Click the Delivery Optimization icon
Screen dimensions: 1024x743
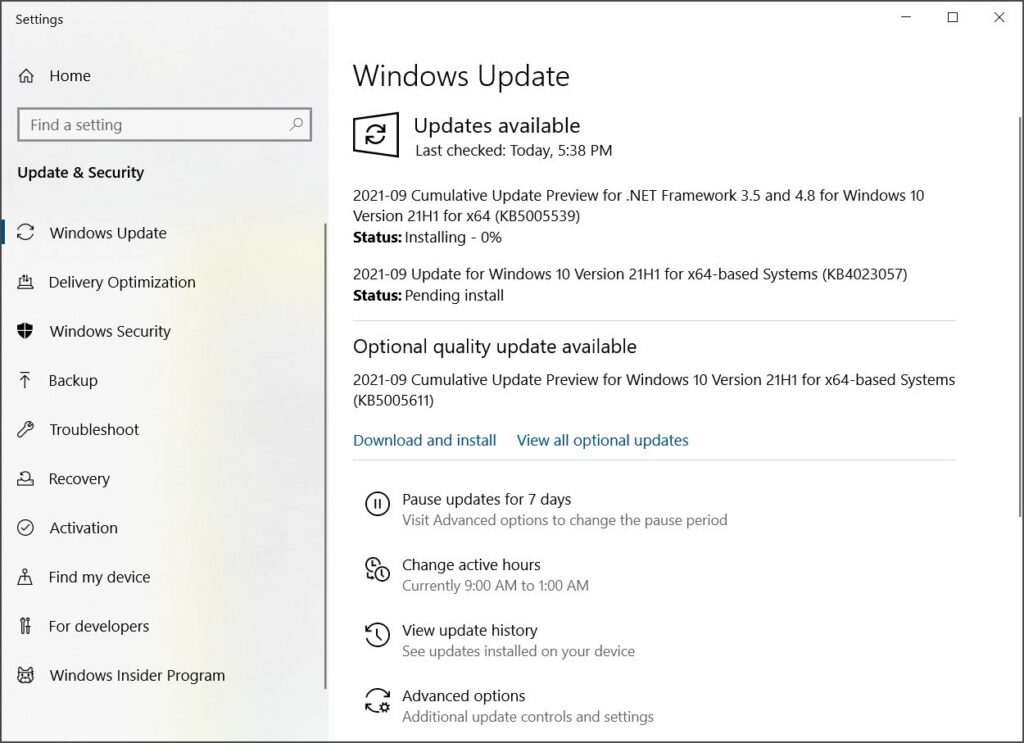25,282
